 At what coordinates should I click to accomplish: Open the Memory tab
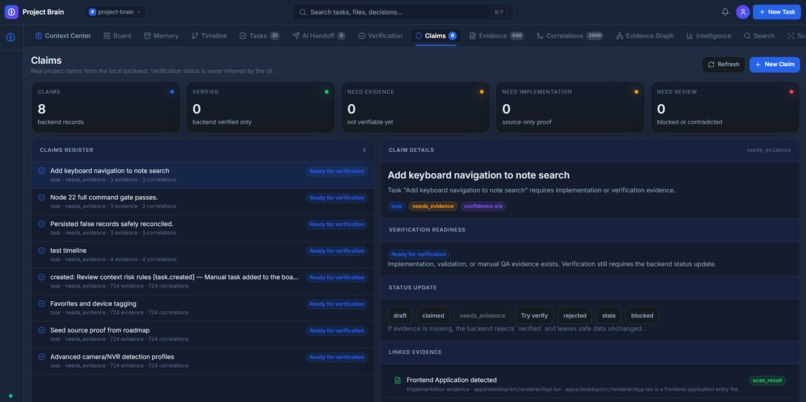click(161, 36)
